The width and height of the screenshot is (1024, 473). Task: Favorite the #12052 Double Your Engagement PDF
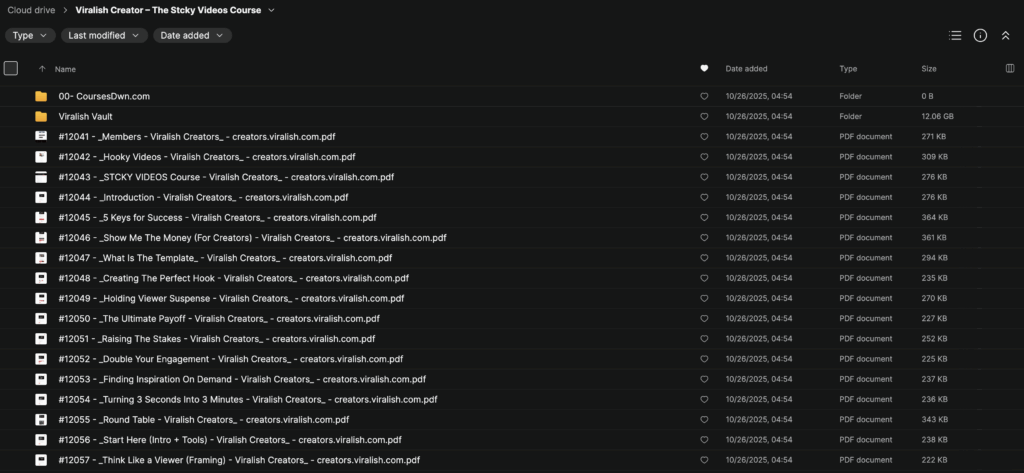[x=704, y=359]
